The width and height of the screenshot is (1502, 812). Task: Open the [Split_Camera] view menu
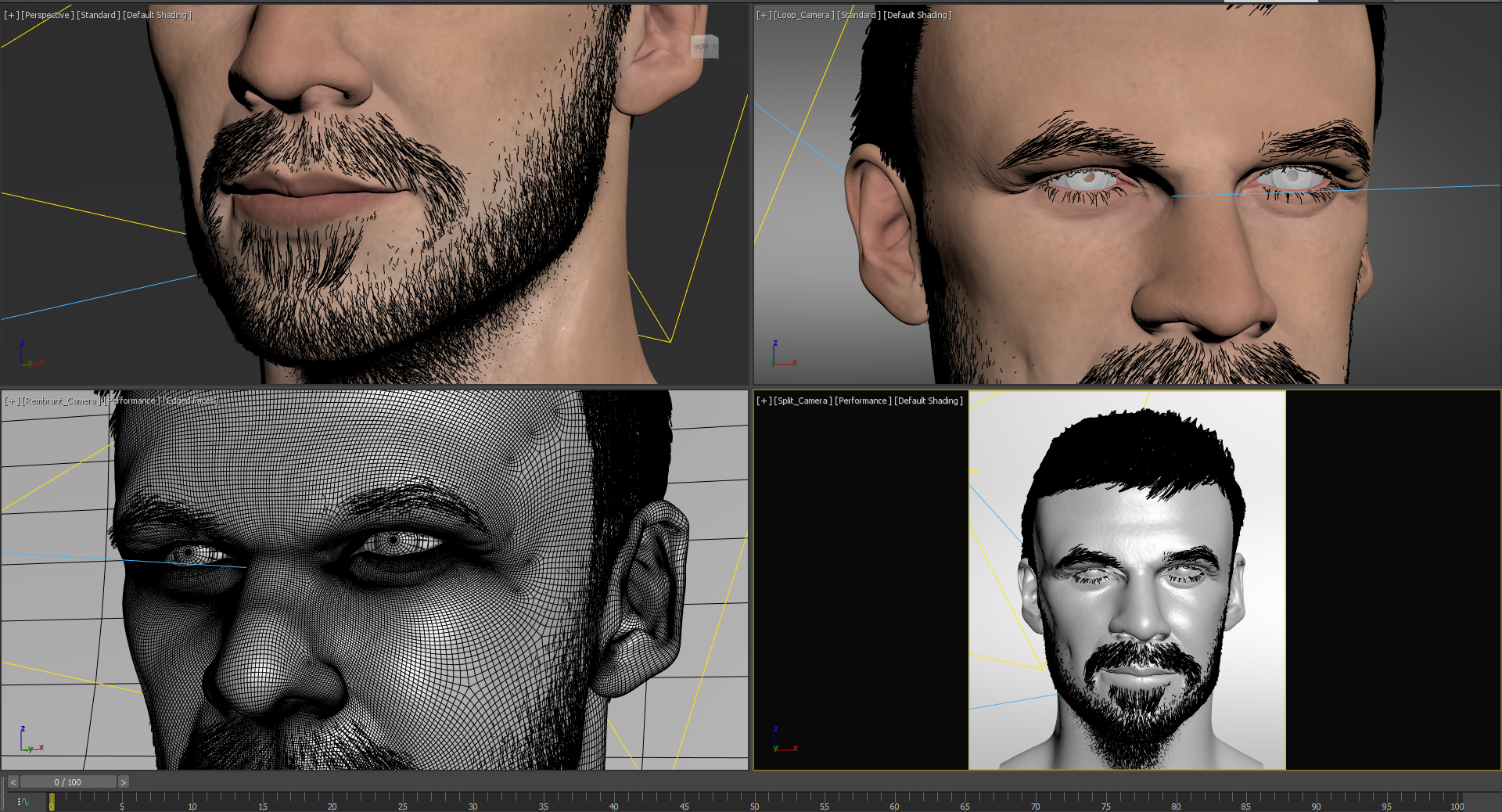803,401
